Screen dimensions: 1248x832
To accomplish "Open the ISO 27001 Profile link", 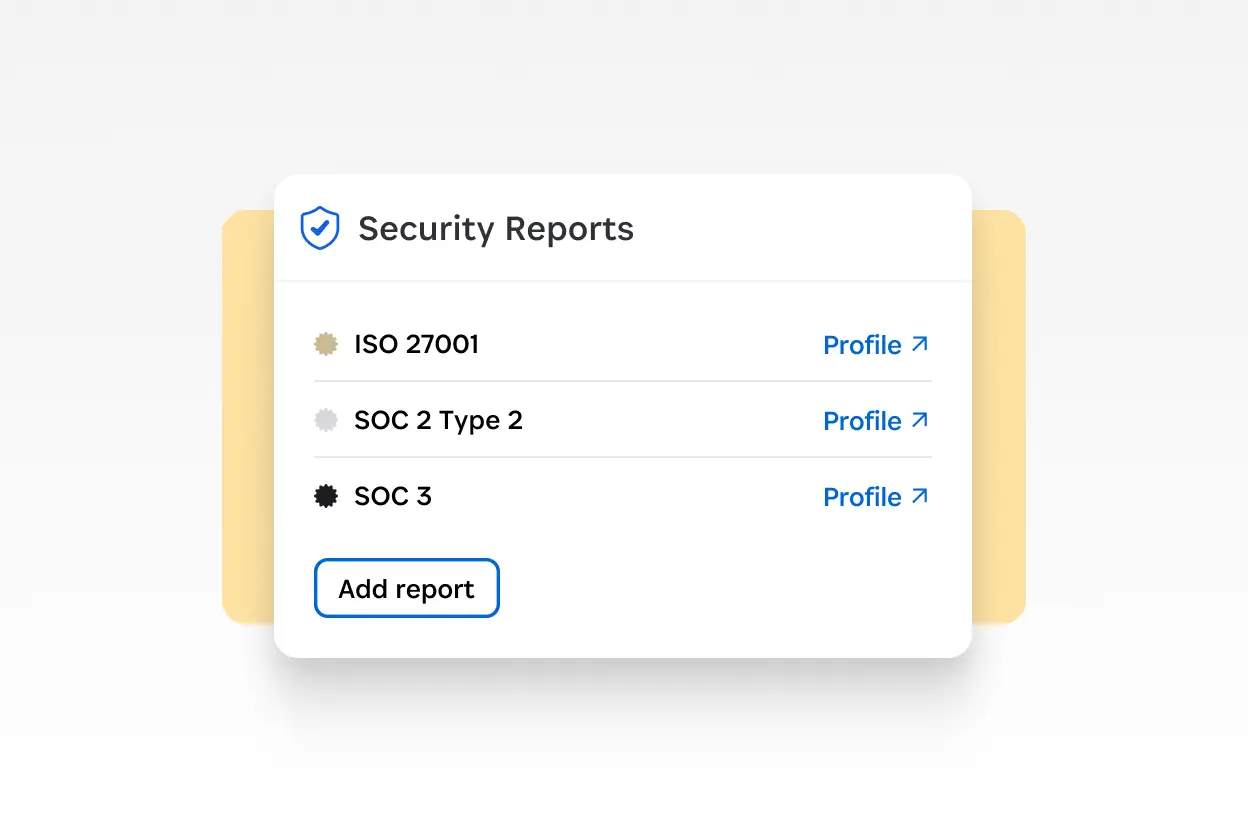I will (x=863, y=344).
